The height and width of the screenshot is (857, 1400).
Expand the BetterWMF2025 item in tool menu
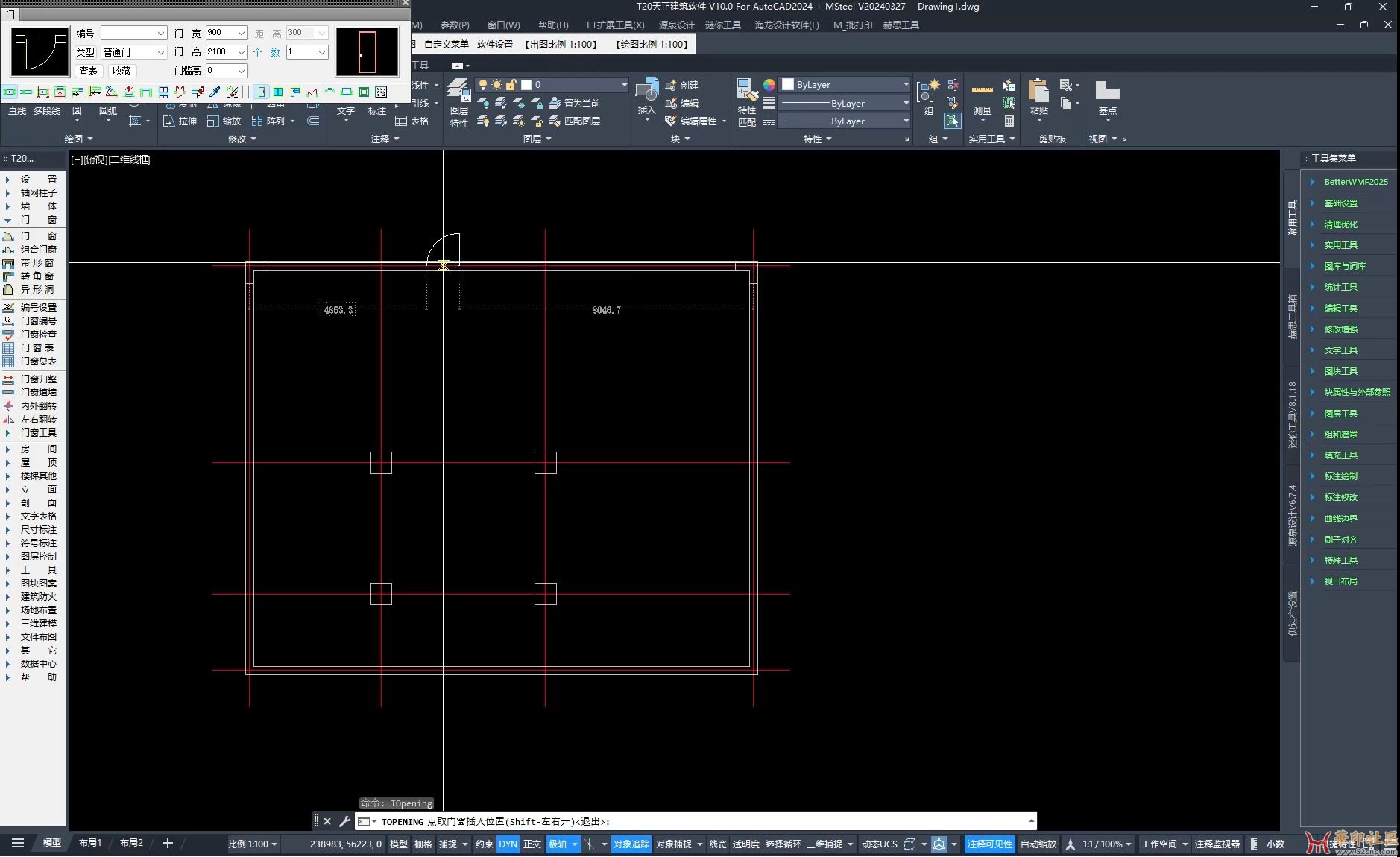[1312, 182]
